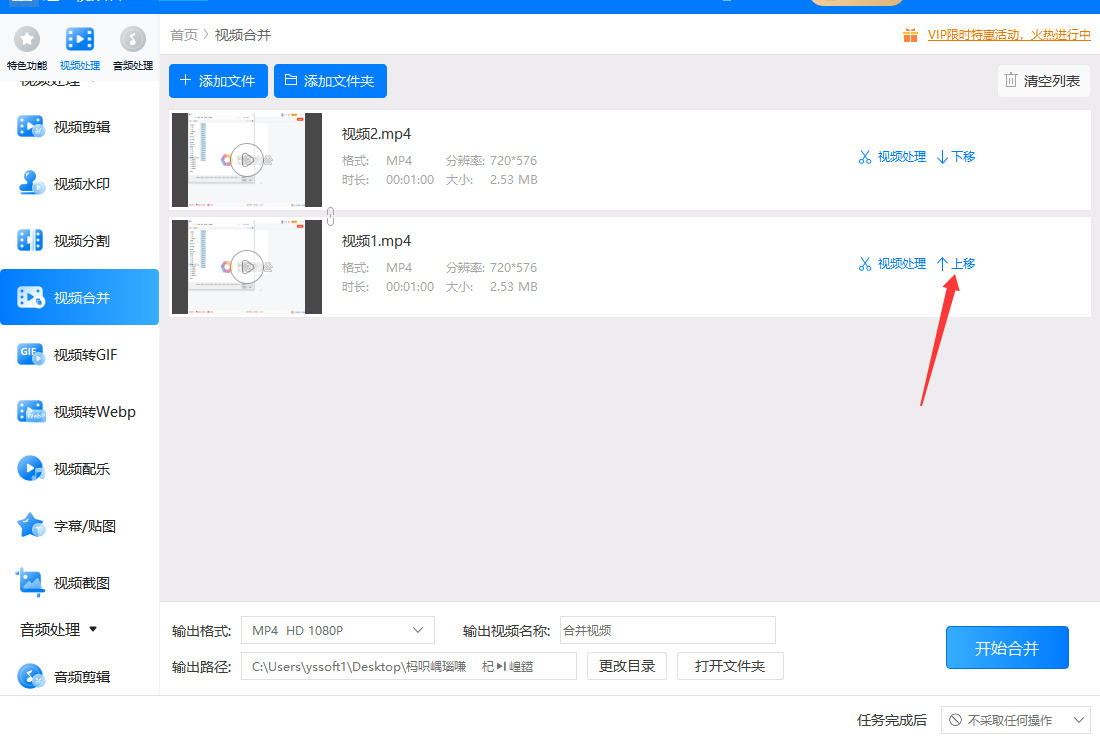The height and width of the screenshot is (744, 1100).
Task: Click the gift icon beside VIP promotion
Action: (x=910, y=35)
